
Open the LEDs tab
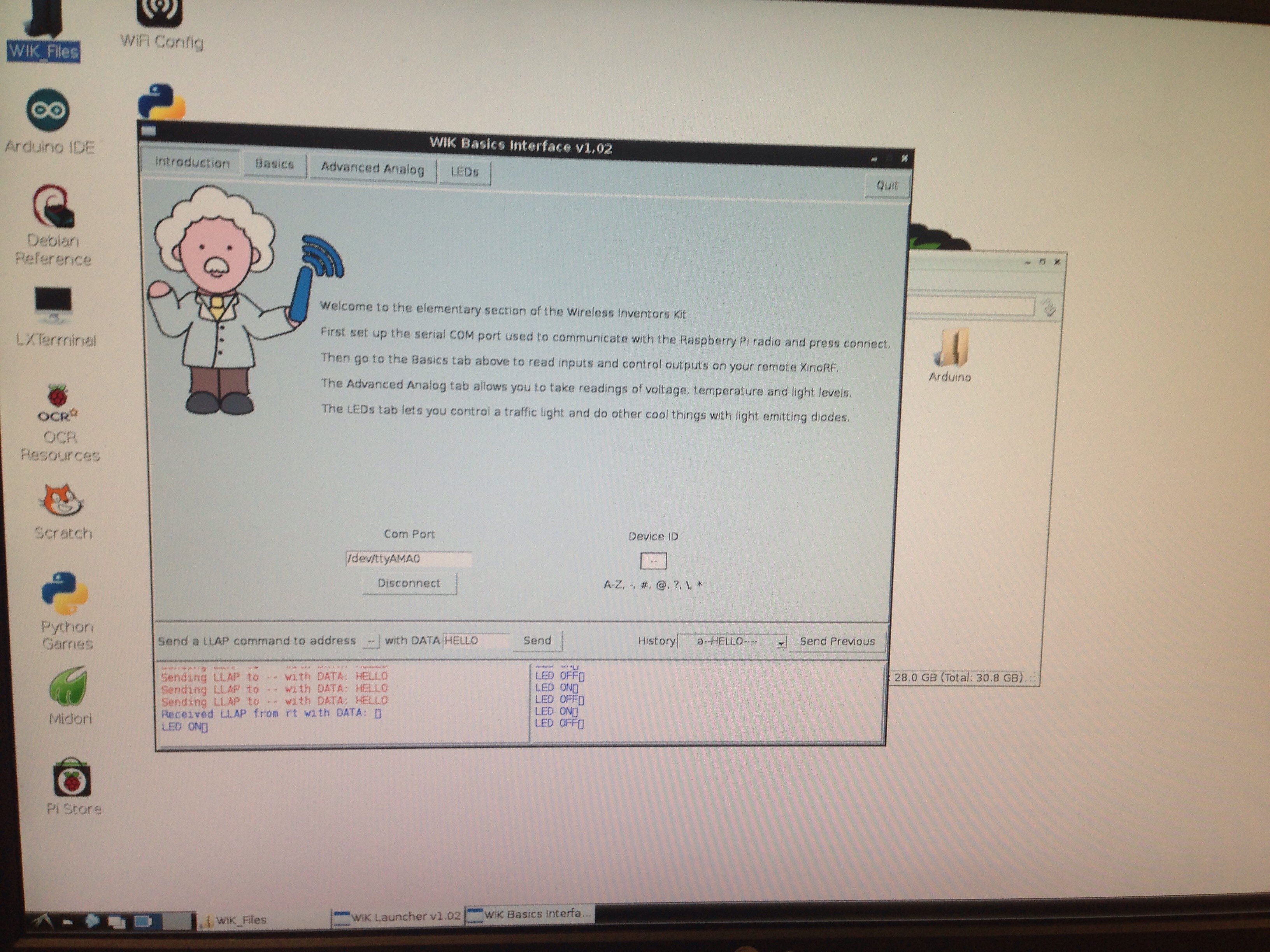(465, 171)
